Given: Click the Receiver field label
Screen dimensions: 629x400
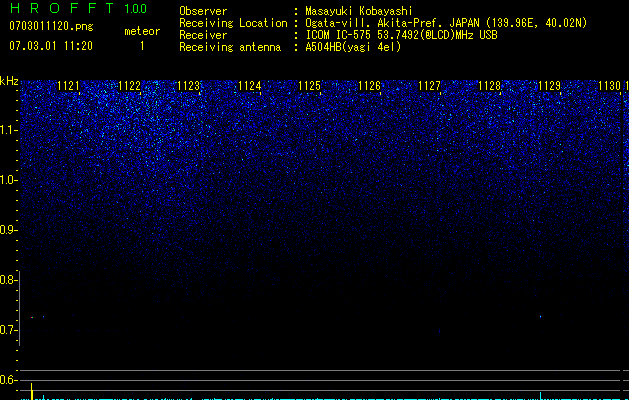Looking at the screenshot, I should 203,35.
